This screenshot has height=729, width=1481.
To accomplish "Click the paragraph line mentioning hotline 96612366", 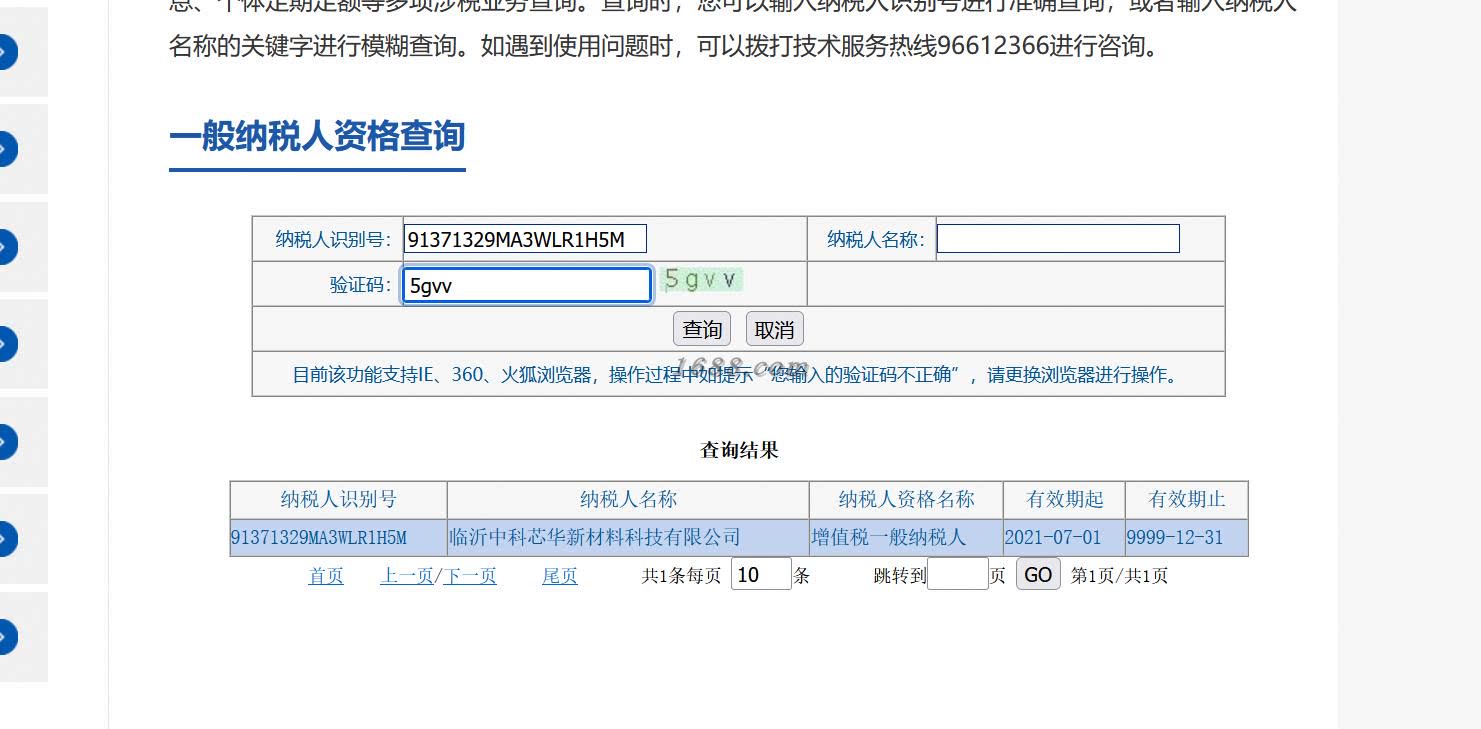I will (665, 45).
